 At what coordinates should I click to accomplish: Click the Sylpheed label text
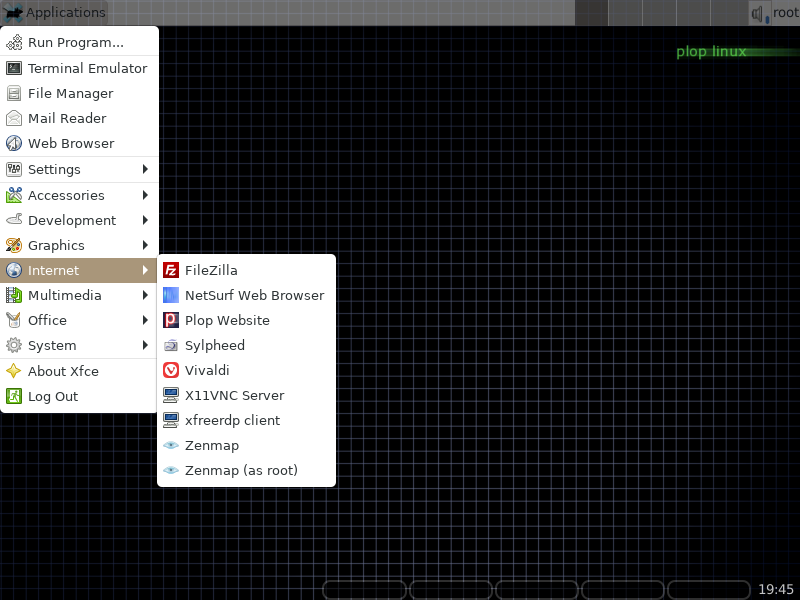(215, 345)
